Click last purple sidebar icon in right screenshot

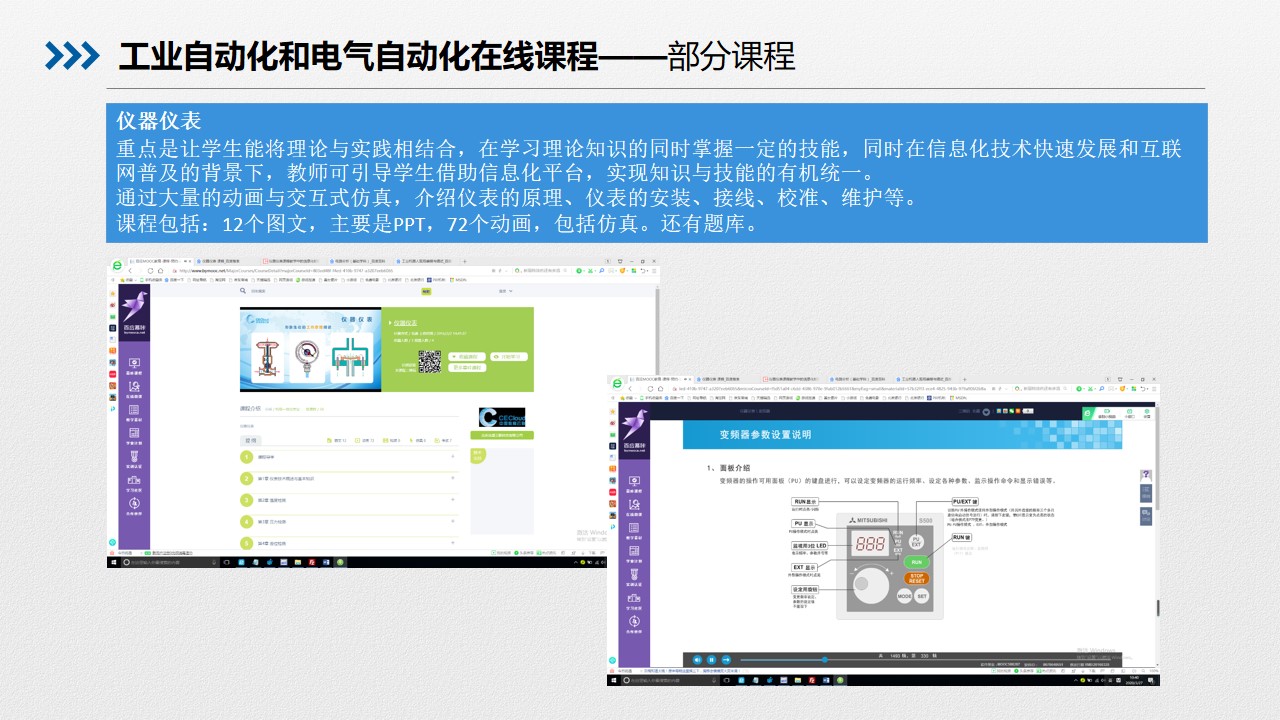pos(634,621)
